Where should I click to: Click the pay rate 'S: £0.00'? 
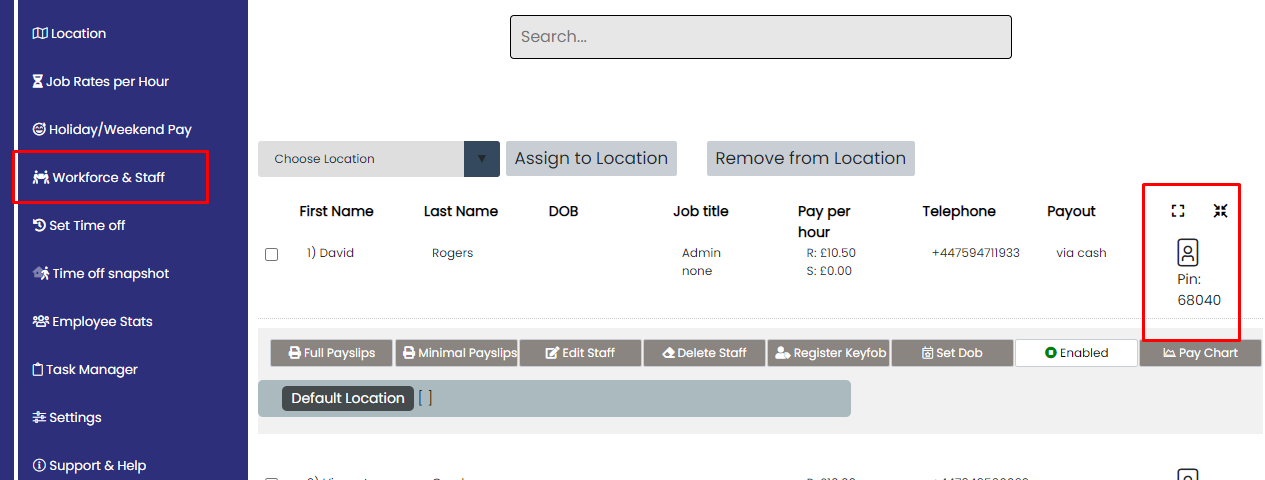829,271
